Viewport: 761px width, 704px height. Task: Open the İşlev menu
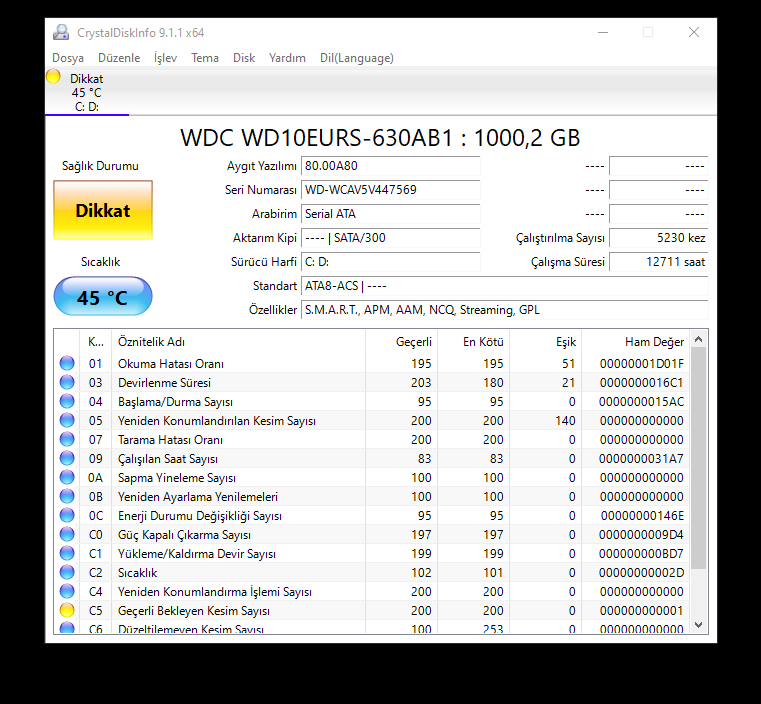[x=165, y=58]
